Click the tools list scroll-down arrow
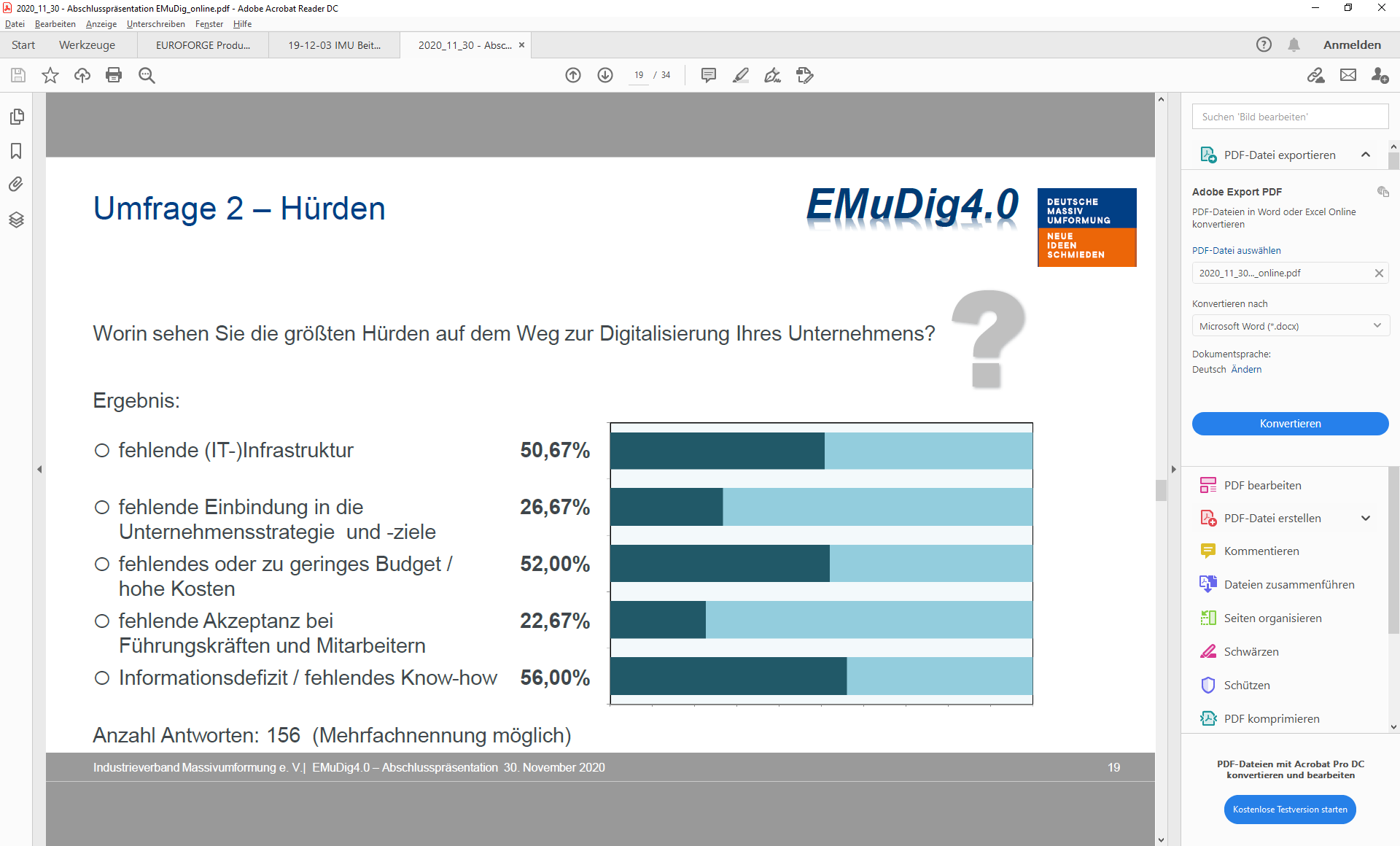This screenshot has height=846, width=1400. point(1393,727)
